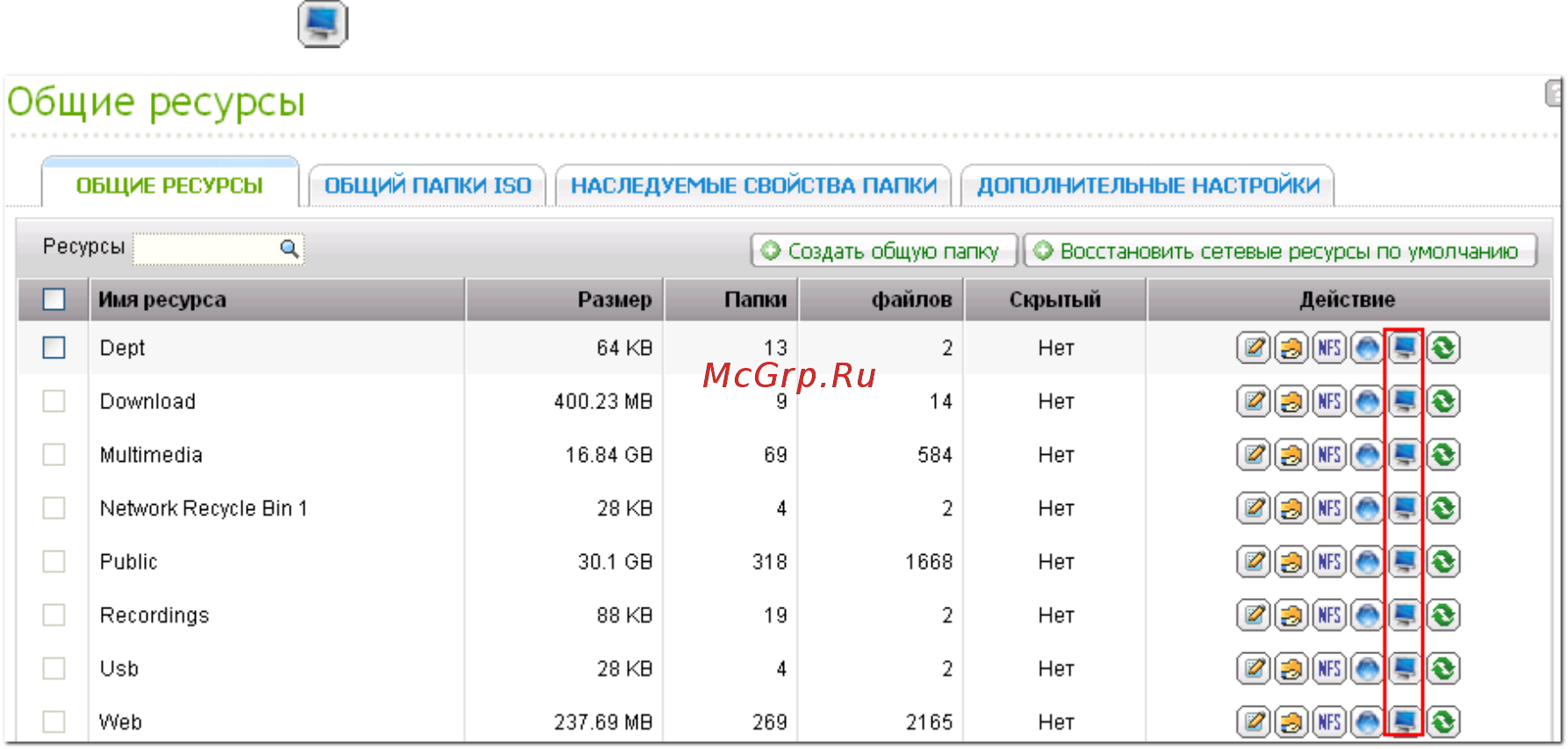
Task: Edit properties of the Download share
Action: [x=1254, y=401]
